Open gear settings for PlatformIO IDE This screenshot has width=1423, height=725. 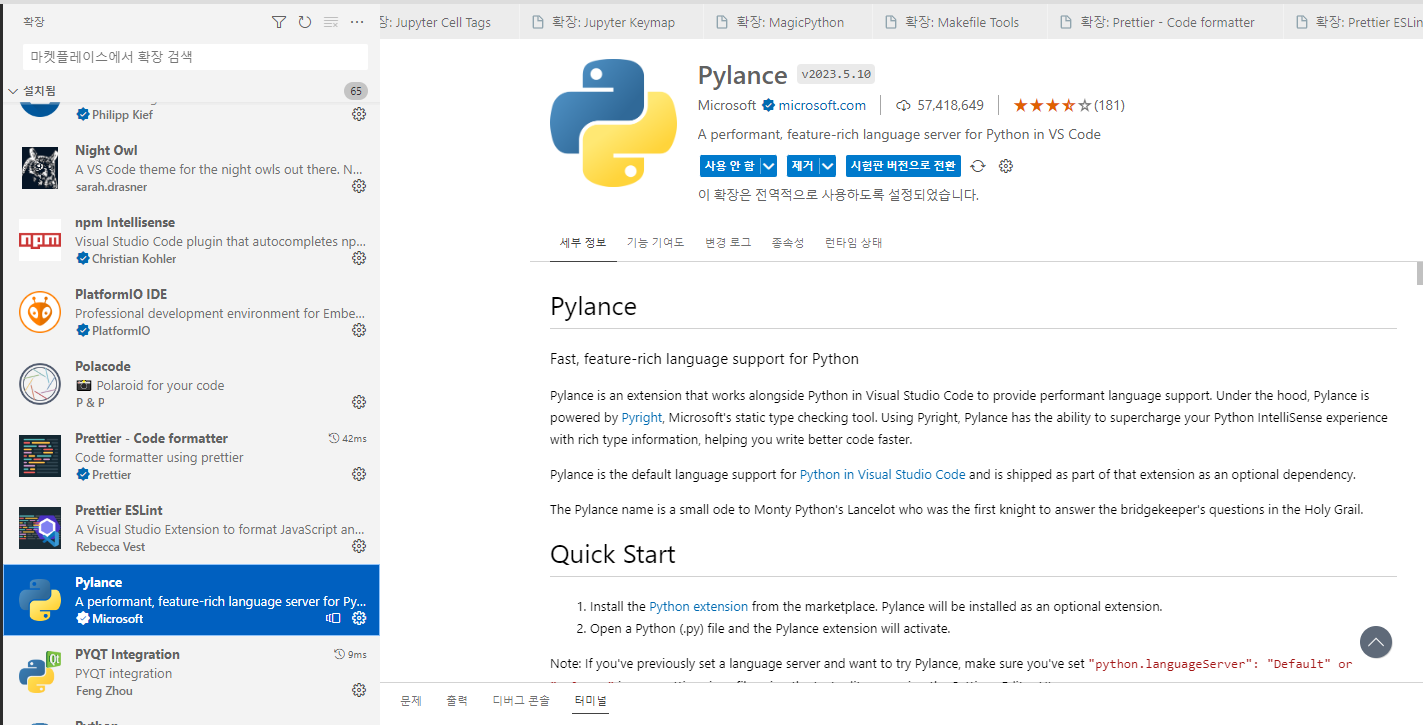[x=359, y=330]
